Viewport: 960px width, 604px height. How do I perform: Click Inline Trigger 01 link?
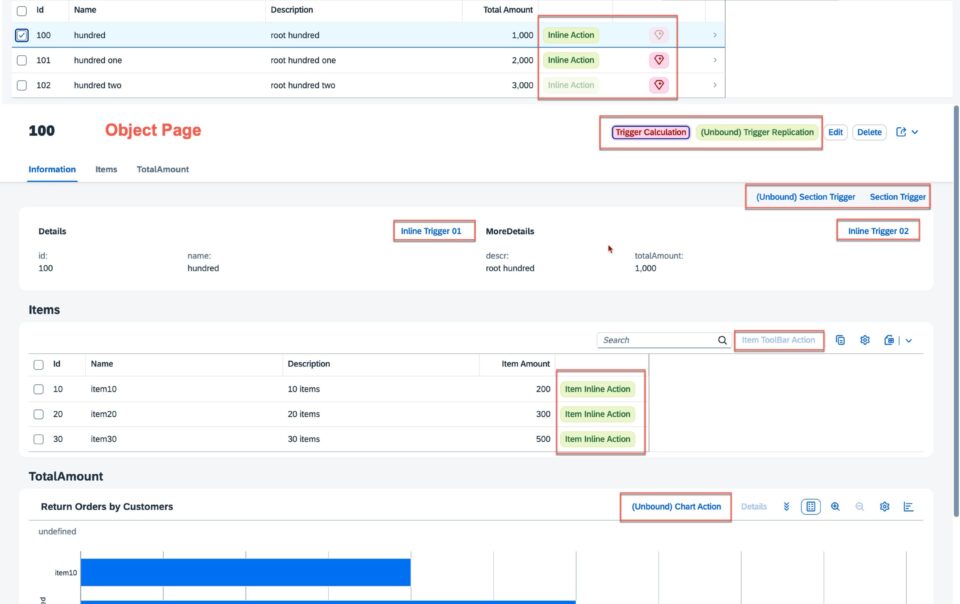pos(431,231)
